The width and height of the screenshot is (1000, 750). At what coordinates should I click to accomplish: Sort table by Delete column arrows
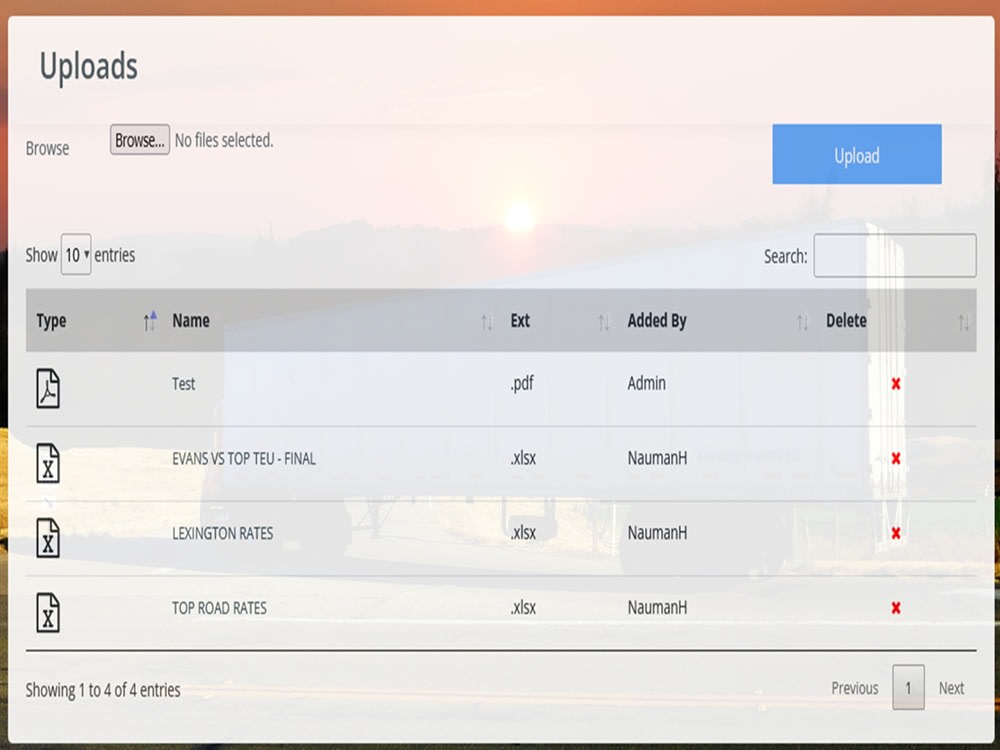964,323
